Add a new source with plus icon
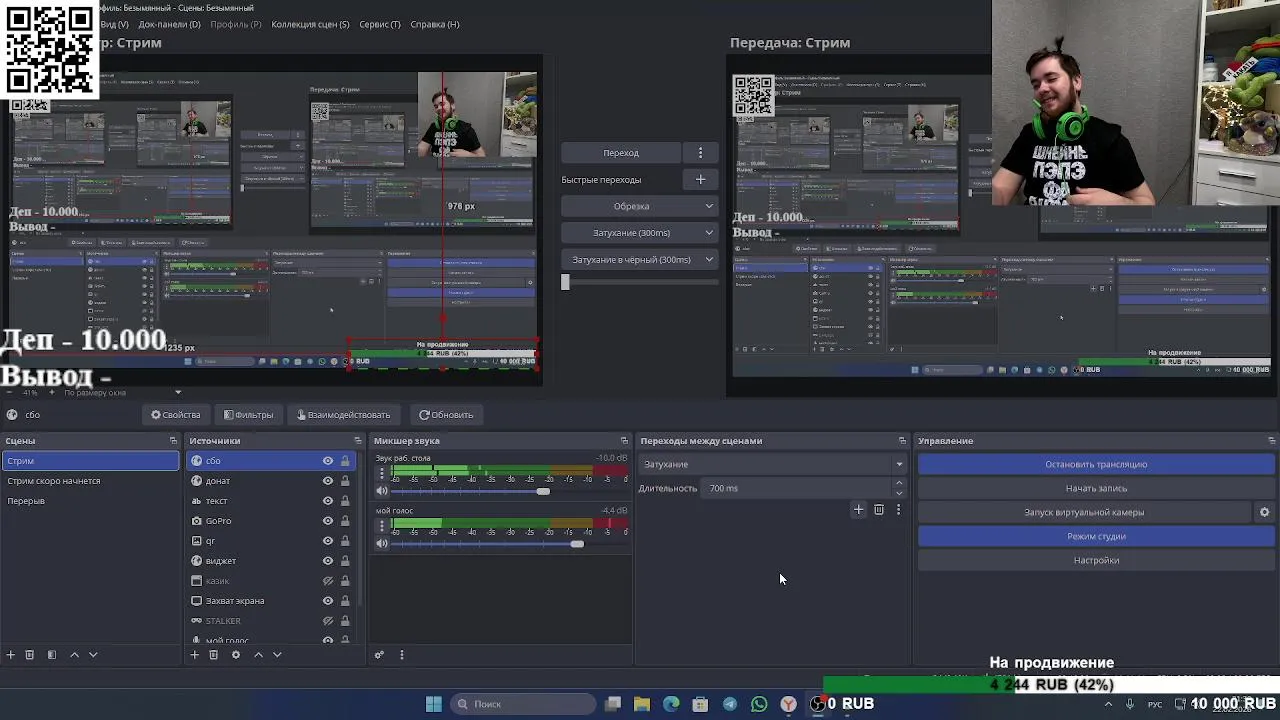Screen dimensions: 1280x720 pyautogui.click(x=195, y=655)
